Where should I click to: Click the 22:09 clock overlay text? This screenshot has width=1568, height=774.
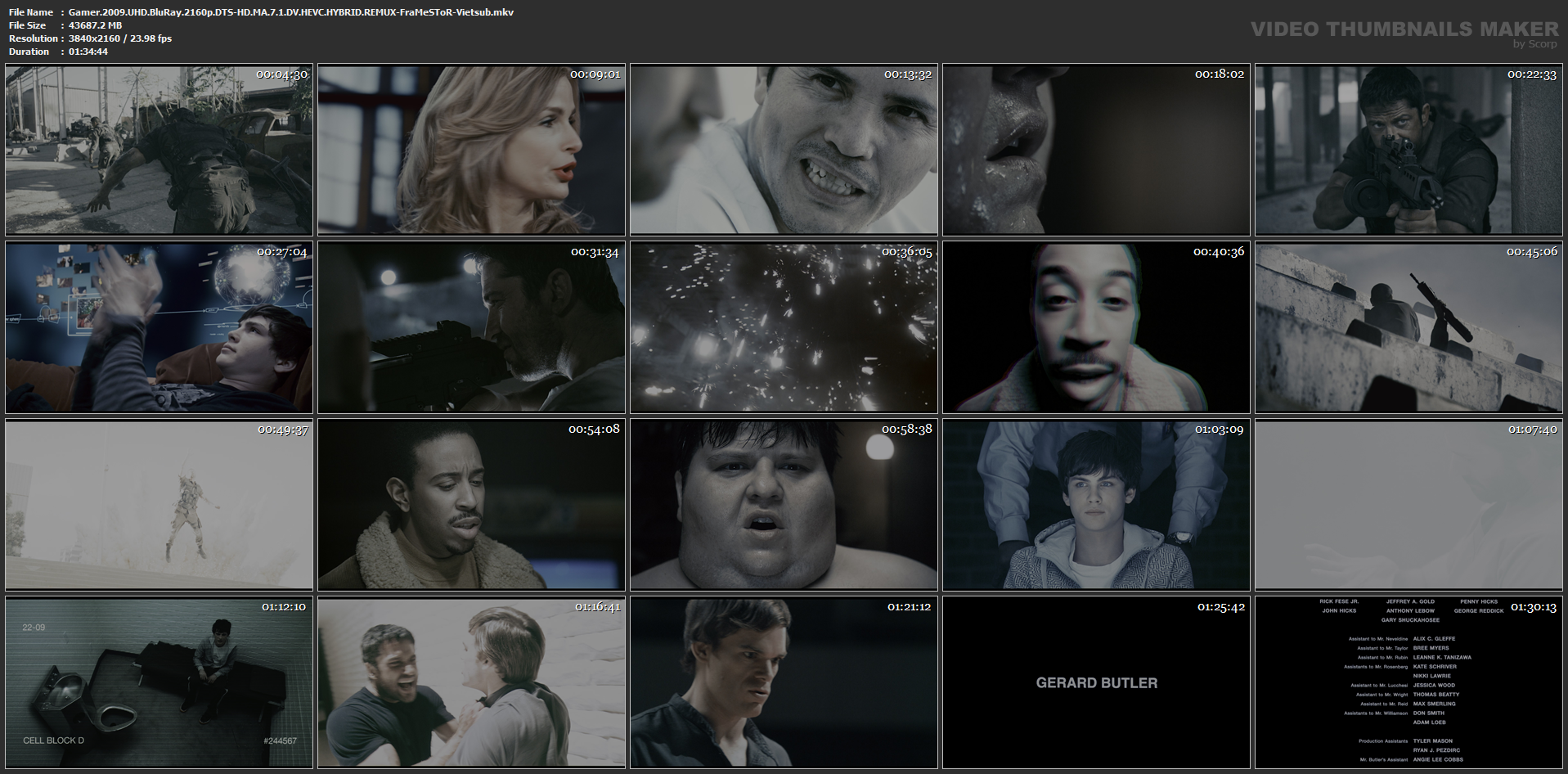pos(34,628)
